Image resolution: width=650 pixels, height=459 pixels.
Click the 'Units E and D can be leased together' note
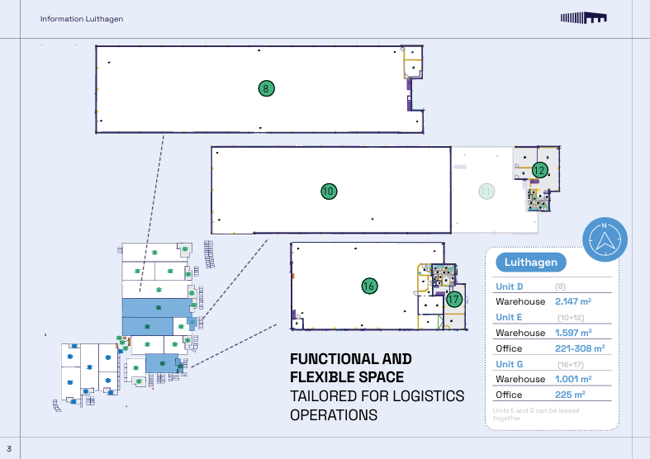[536, 414]
